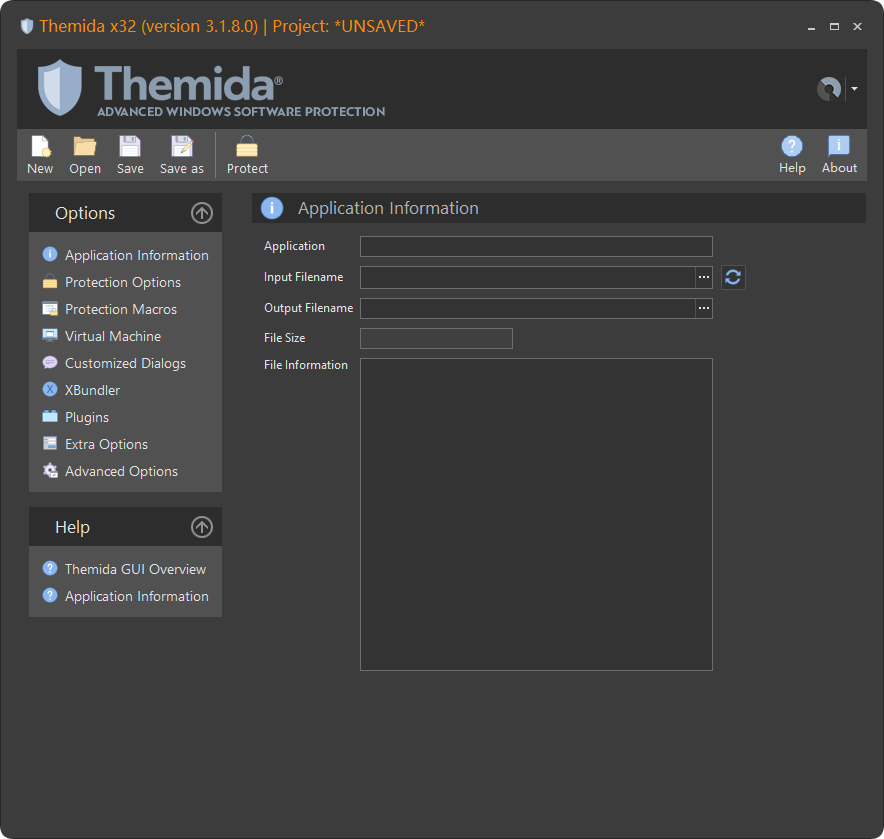
Task: Click the Application name input field
Action: point(536,247)
